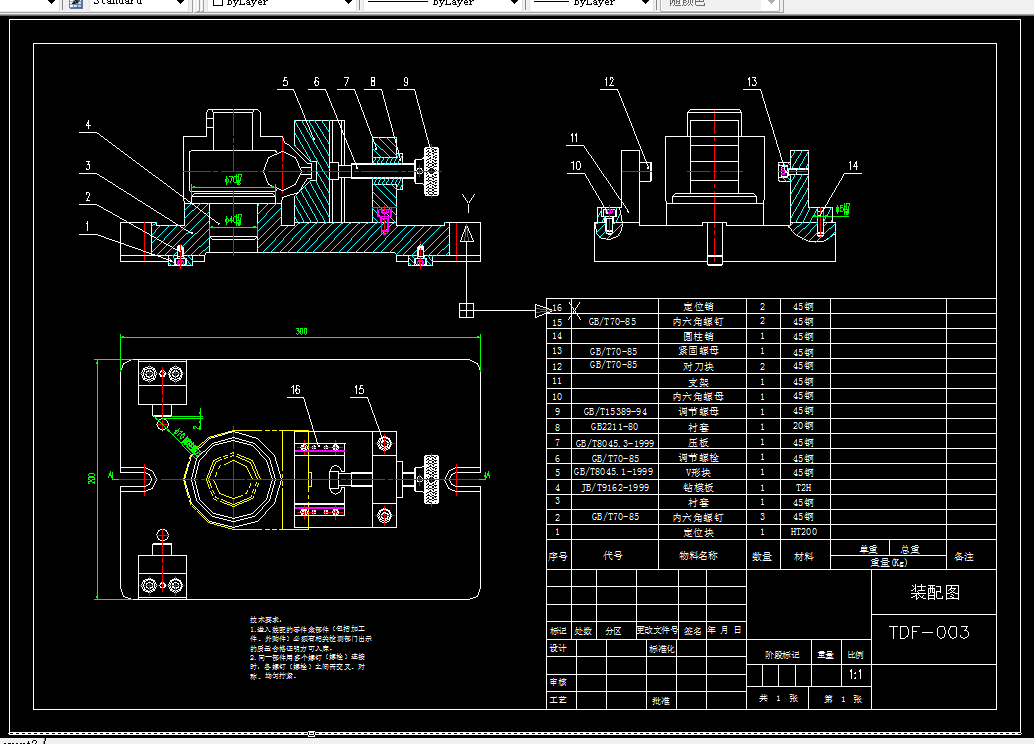
Task: Click the text style icon beside Standard
Action: pyautogui.click(x=75, y=4)
